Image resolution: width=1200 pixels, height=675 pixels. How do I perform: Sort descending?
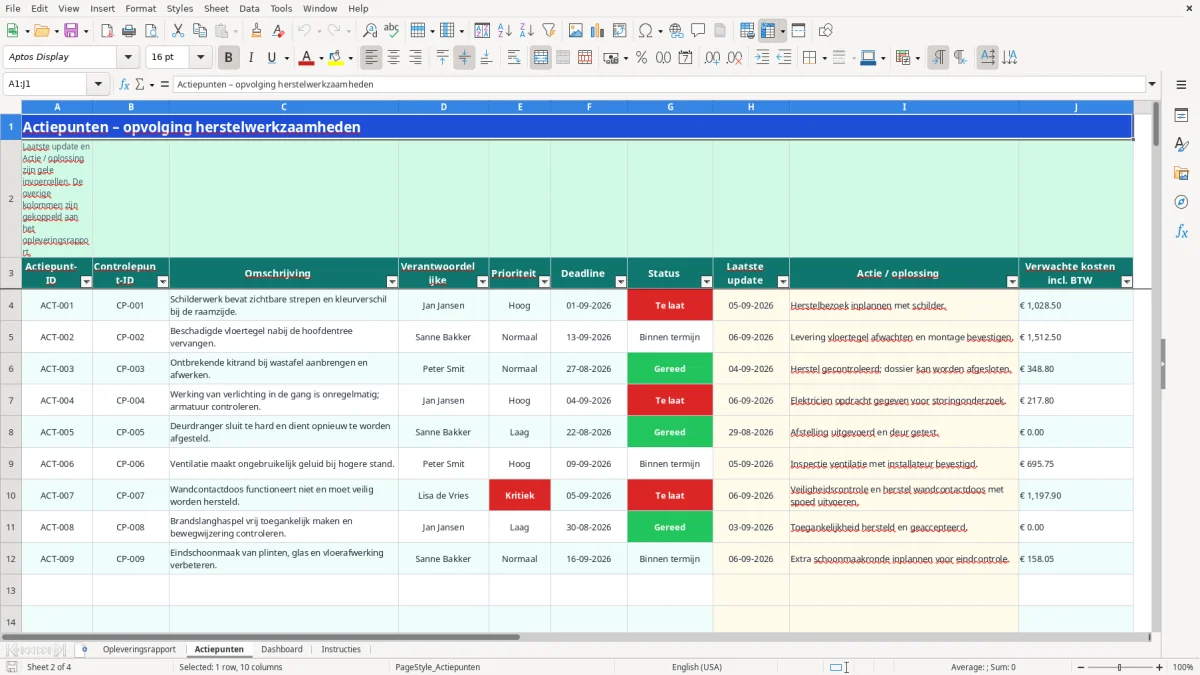(526, 31)
